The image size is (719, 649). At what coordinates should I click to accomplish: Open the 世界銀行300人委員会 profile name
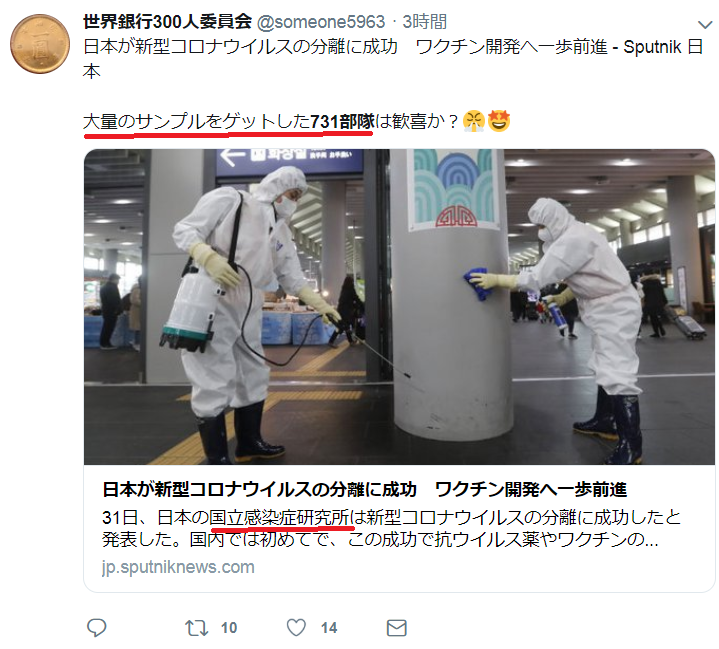[x=167, y=22]
